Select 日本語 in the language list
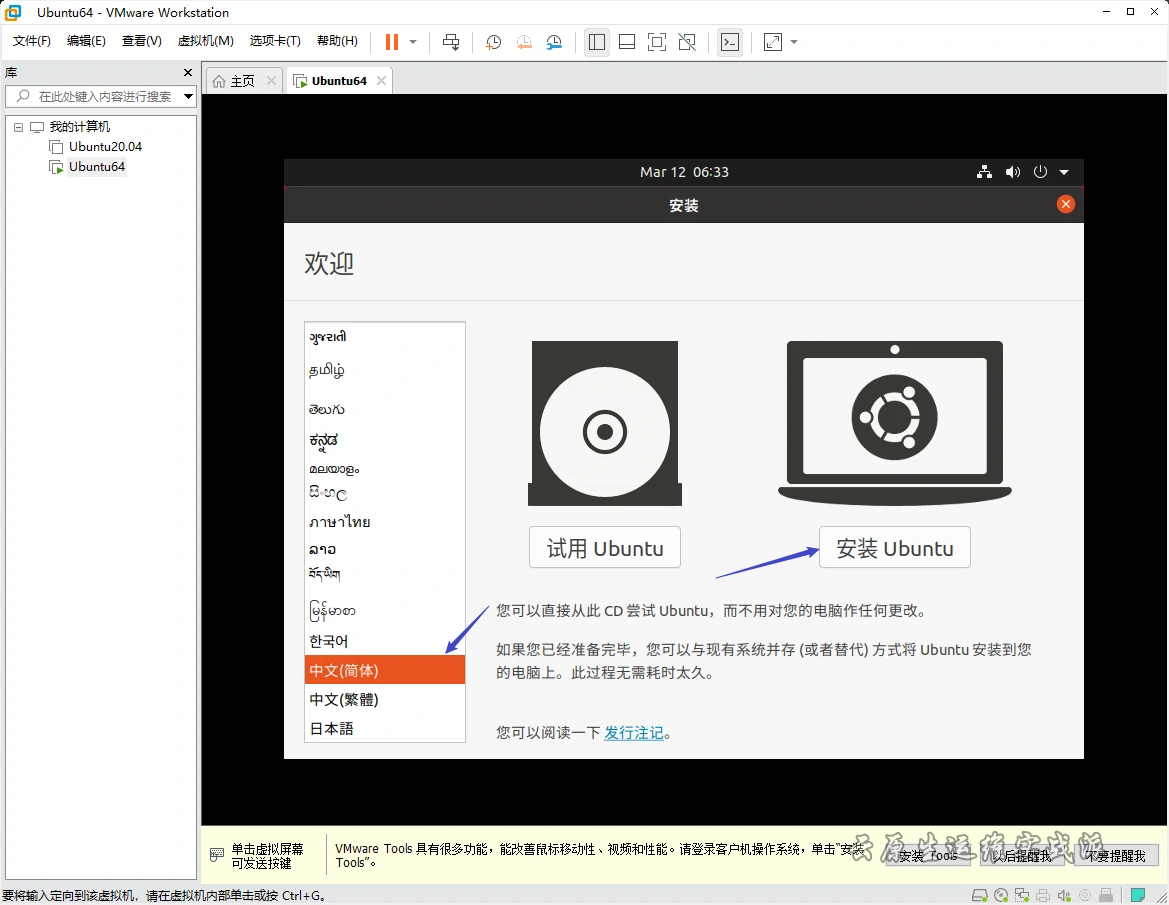The width and height of the screenshot is (1169, 905). pyautogui.click(x=385, y=728)
